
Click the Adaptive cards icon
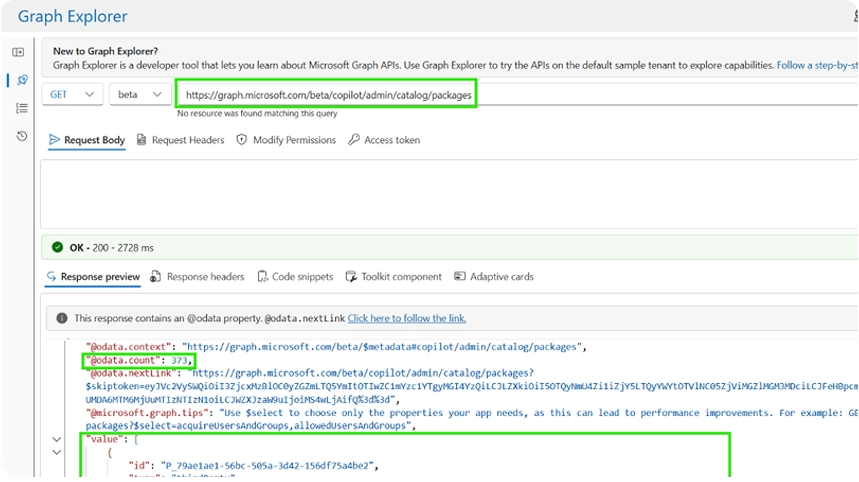[x=460, y=276]
